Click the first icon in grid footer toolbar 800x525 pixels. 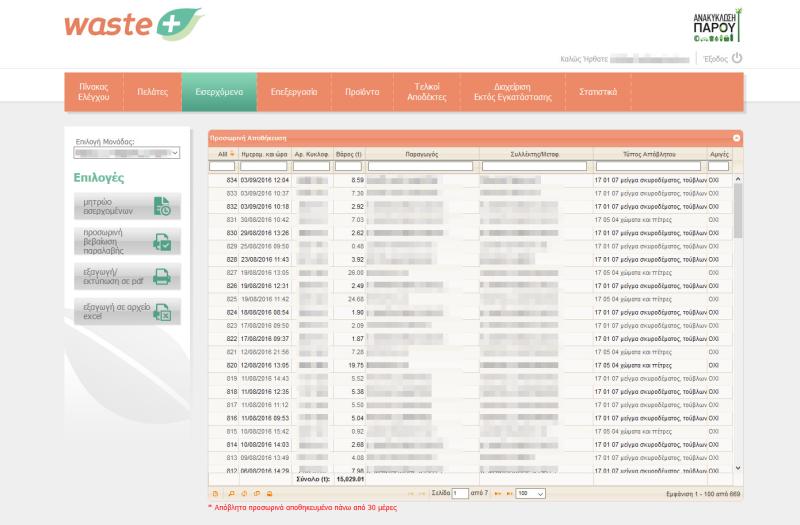[x=215, y=494]
